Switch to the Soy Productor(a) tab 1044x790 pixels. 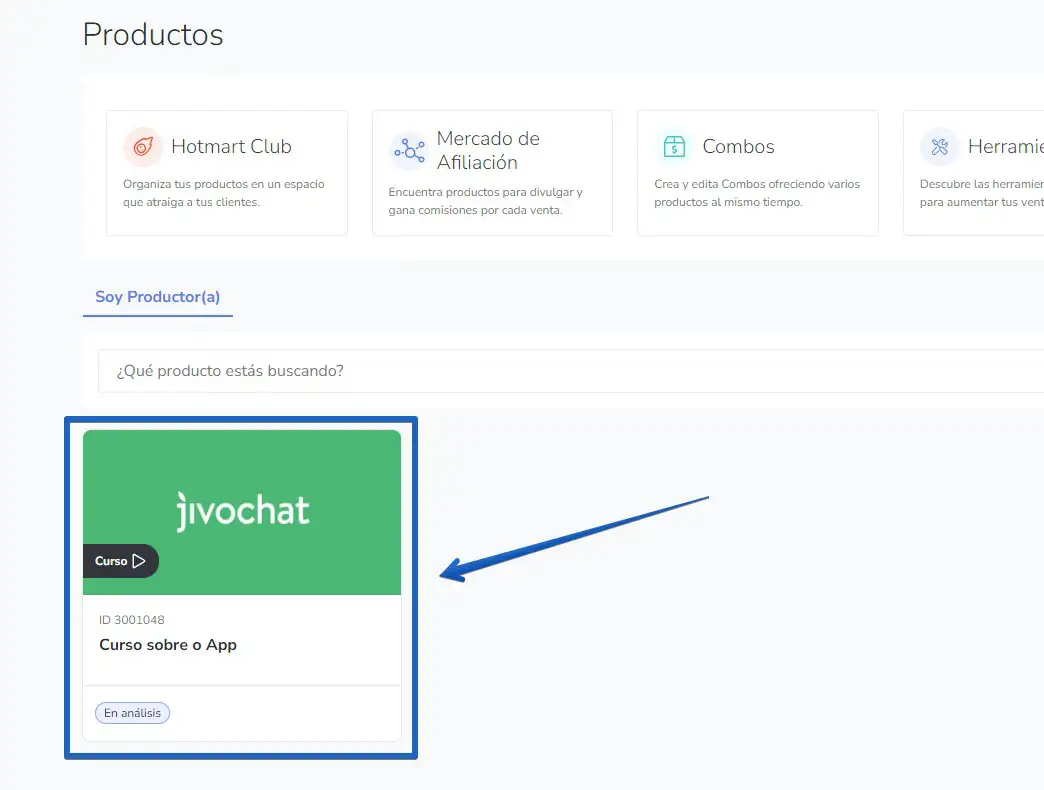[x=157, y=297]
